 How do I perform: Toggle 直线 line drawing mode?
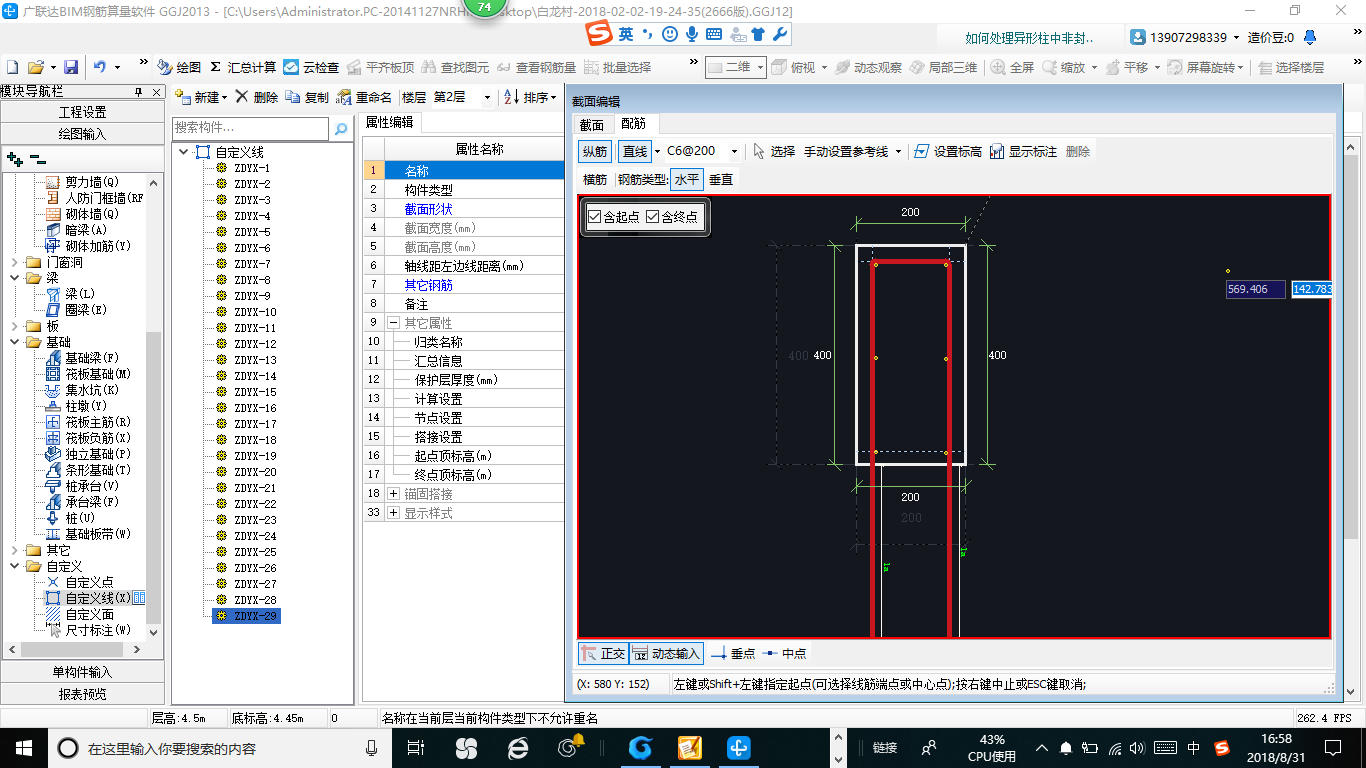click(x=634, y=151)
